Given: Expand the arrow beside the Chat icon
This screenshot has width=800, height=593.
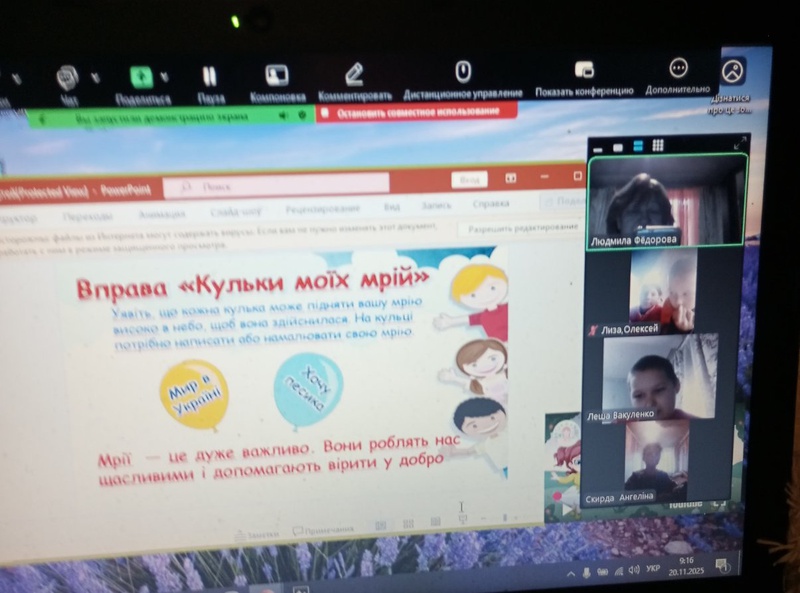Looking at the screenshot, I should 95,77.
